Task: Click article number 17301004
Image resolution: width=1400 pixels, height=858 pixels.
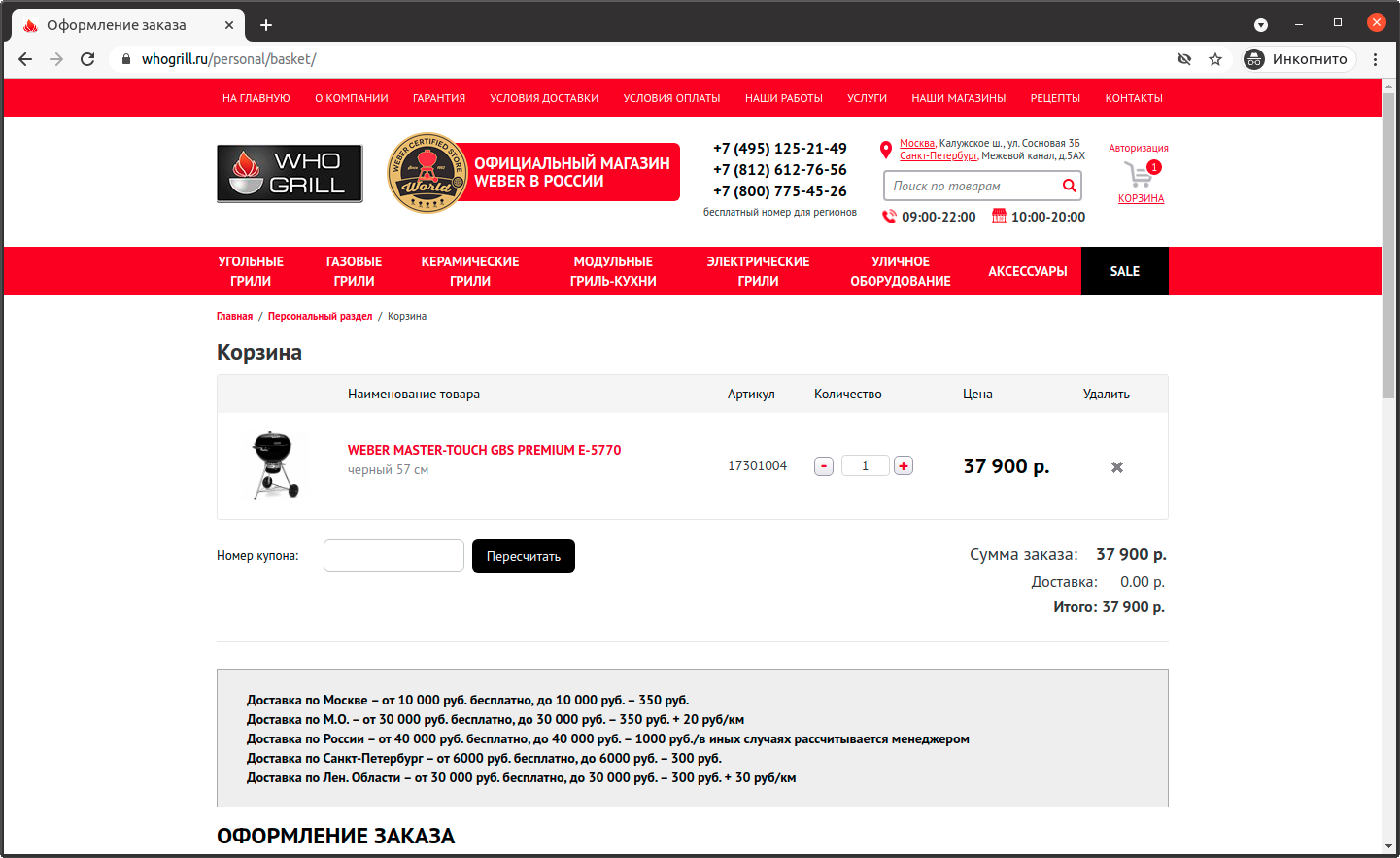Action: [x=758, y=466]
